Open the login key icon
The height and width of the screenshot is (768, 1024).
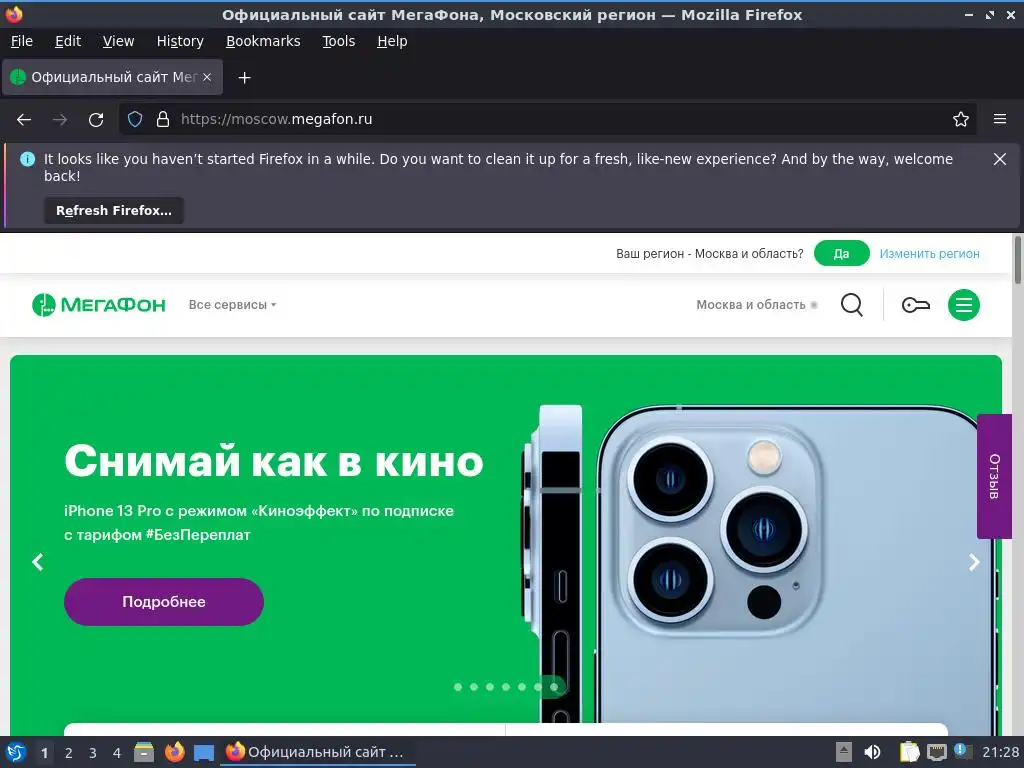(x=916, y=305)
